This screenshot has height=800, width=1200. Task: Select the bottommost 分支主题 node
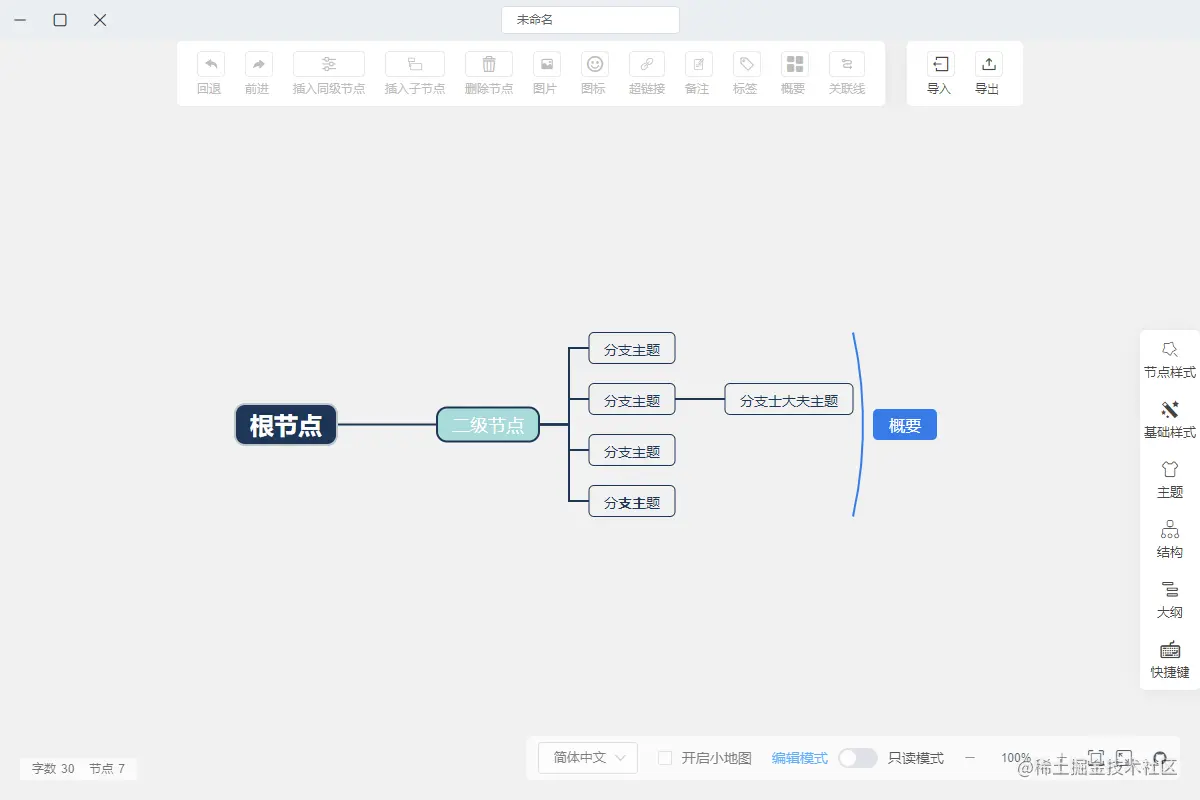click(632, 502)
